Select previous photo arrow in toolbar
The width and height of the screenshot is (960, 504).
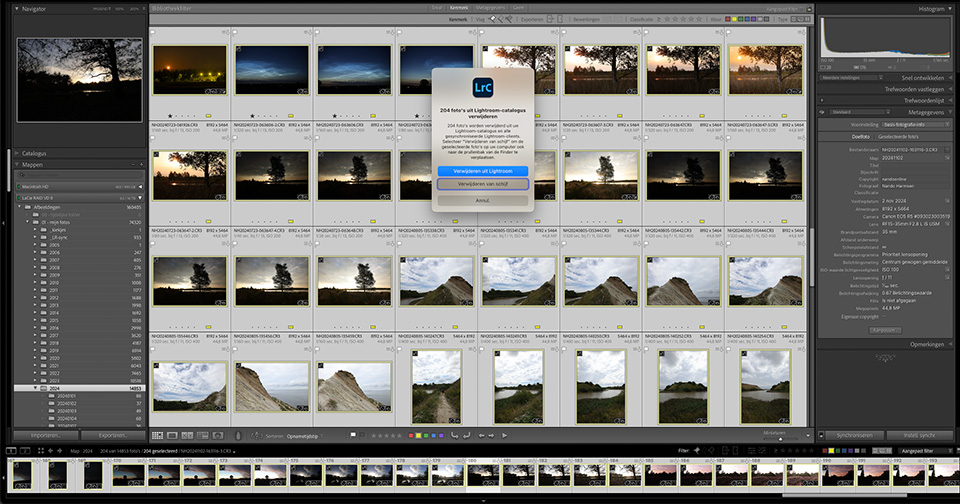pyautogui.click(x=481, y=435)
